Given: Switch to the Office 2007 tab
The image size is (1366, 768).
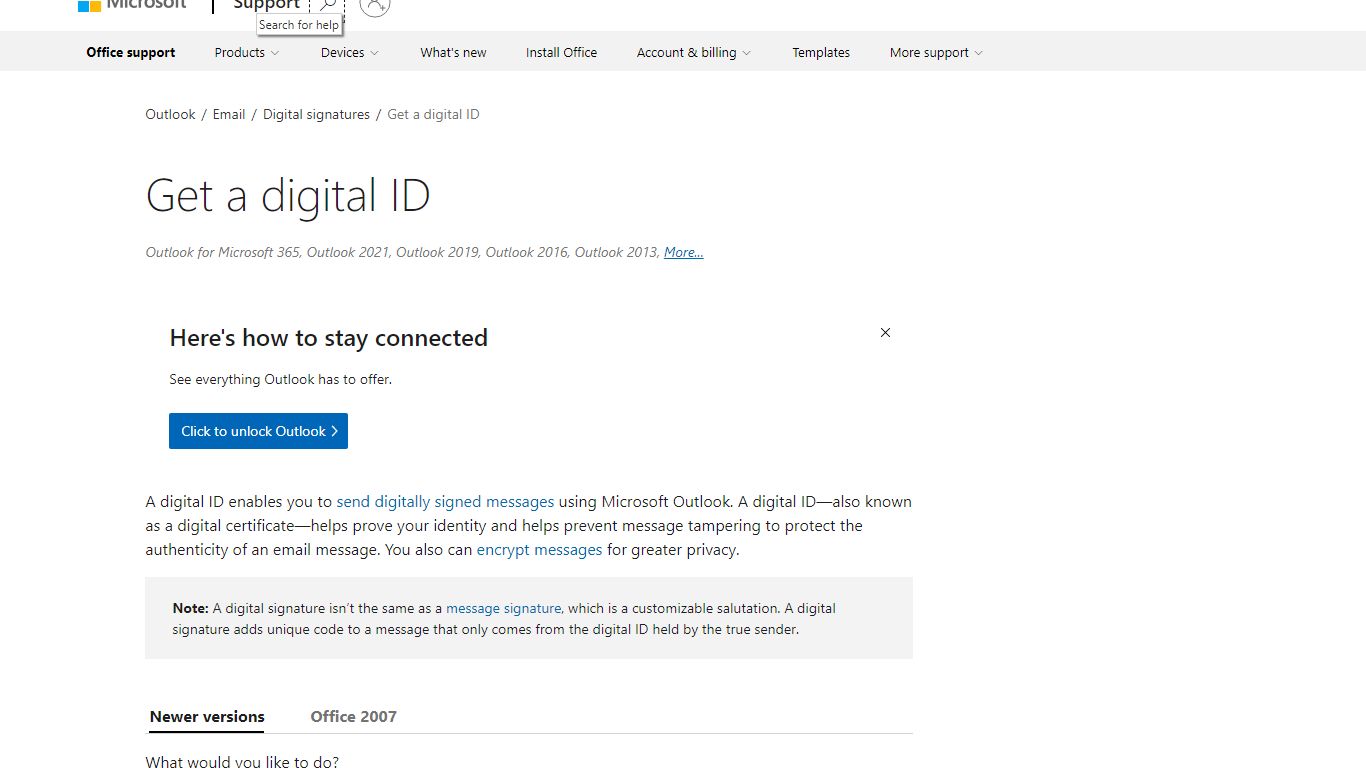Looking at the screenshot, I should click(353, 716).
